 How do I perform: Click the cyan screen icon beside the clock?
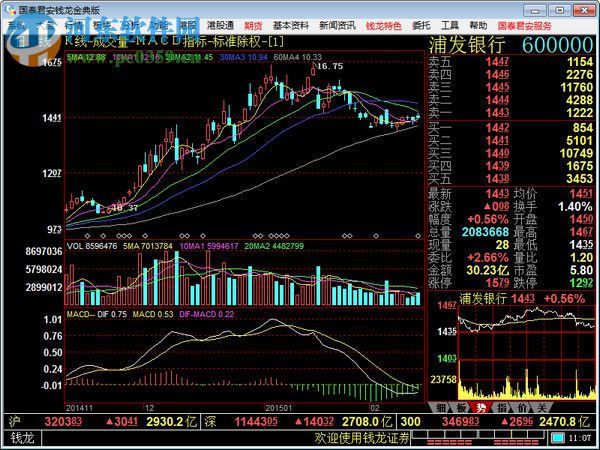[x=558, y=437]
